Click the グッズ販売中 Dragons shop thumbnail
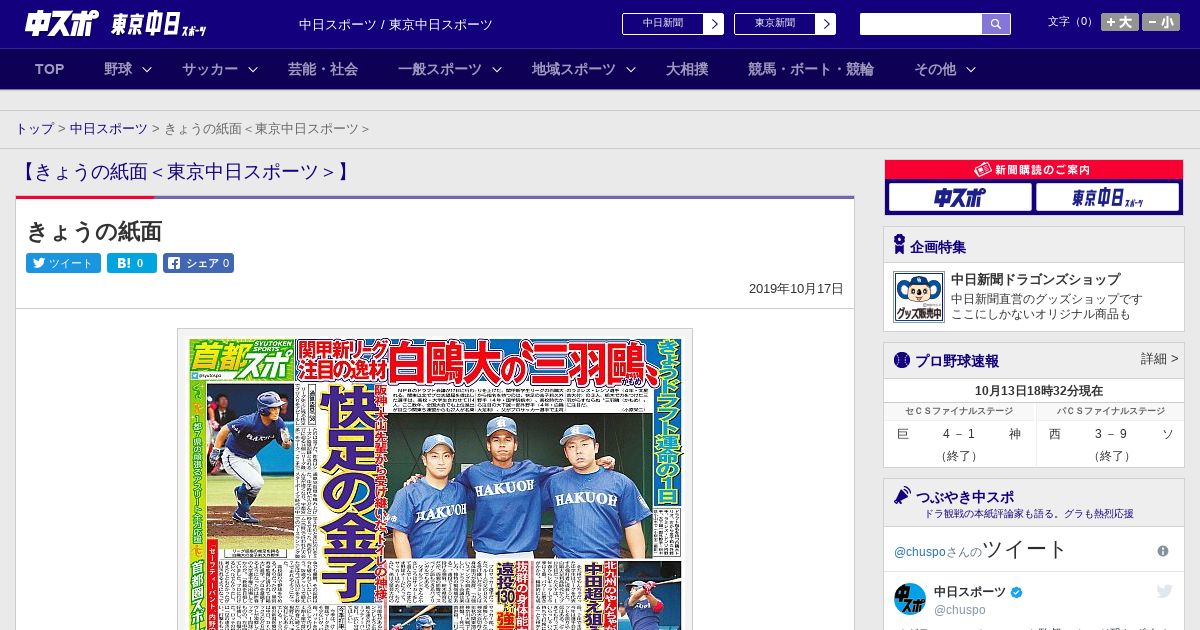Screen dimensions: 1200x630 click(918, 297)
